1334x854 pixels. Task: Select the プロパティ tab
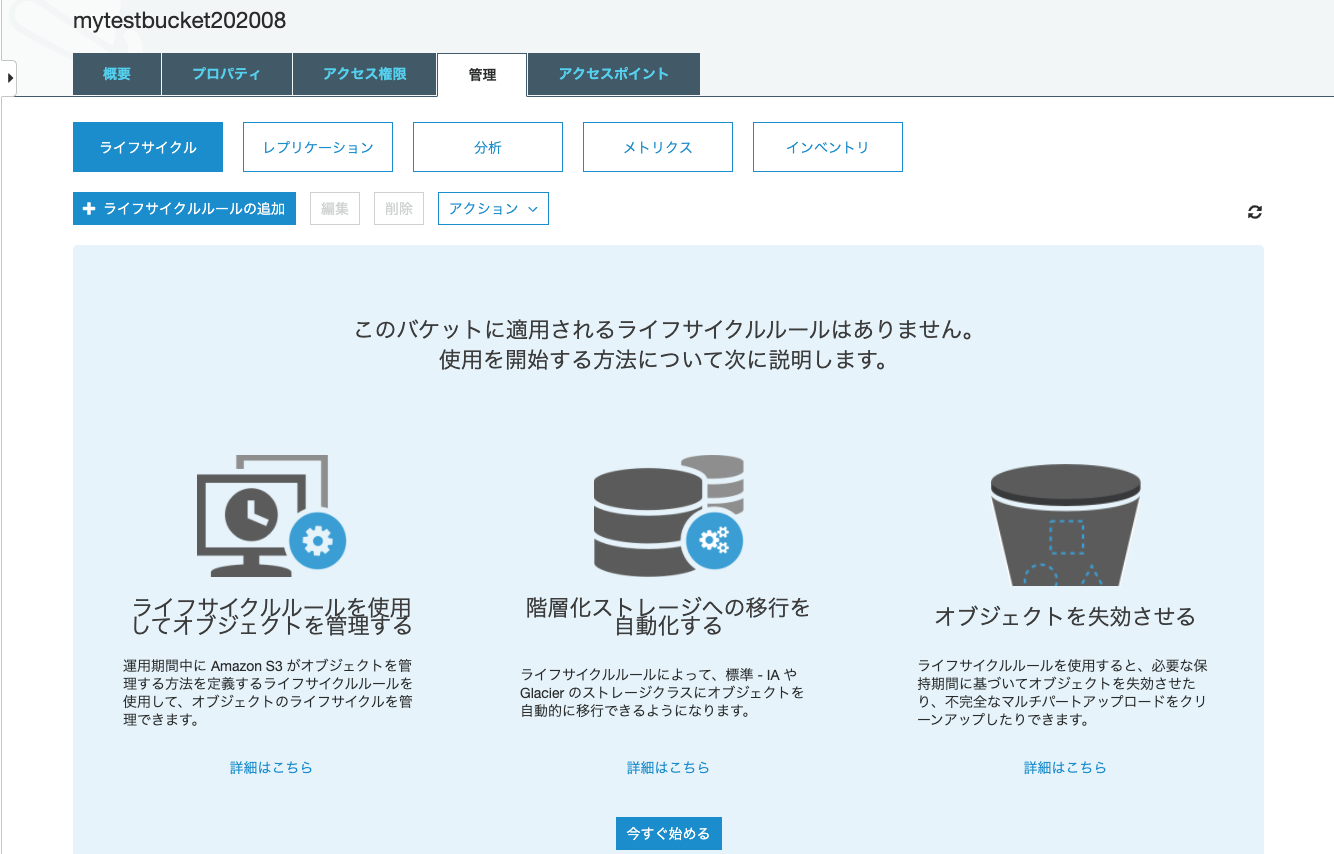tap(226, 74)
